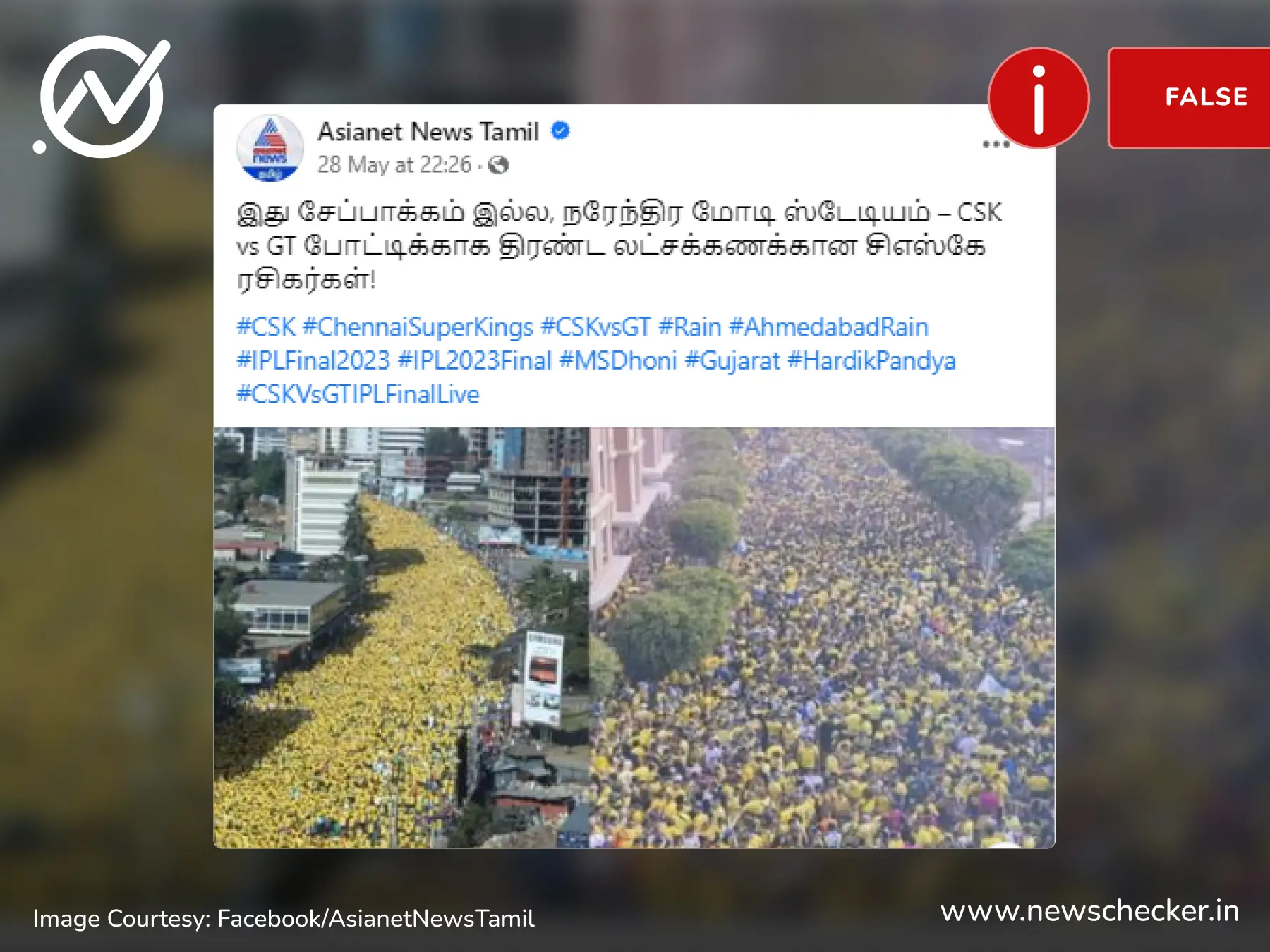Open the three-dot post options menu

tap(996, 145)
